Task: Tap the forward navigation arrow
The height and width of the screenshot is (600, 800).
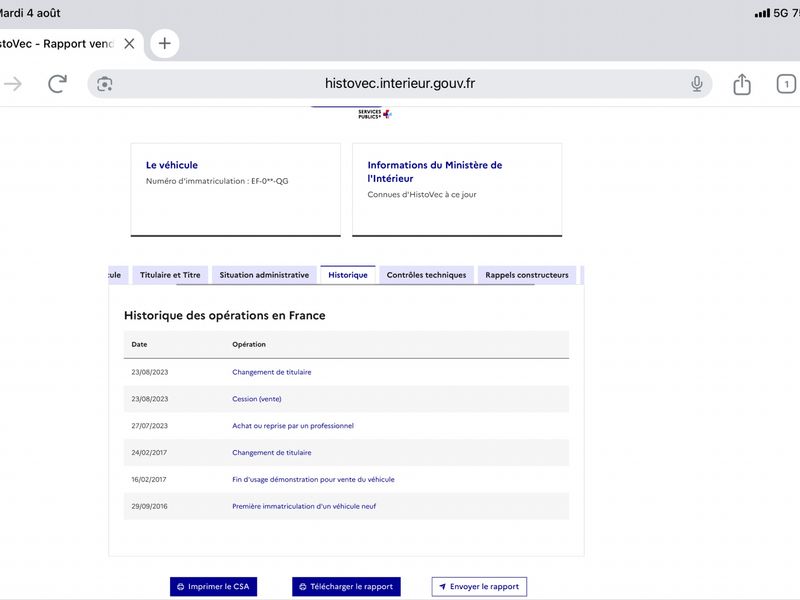Action: pos(12,84)
